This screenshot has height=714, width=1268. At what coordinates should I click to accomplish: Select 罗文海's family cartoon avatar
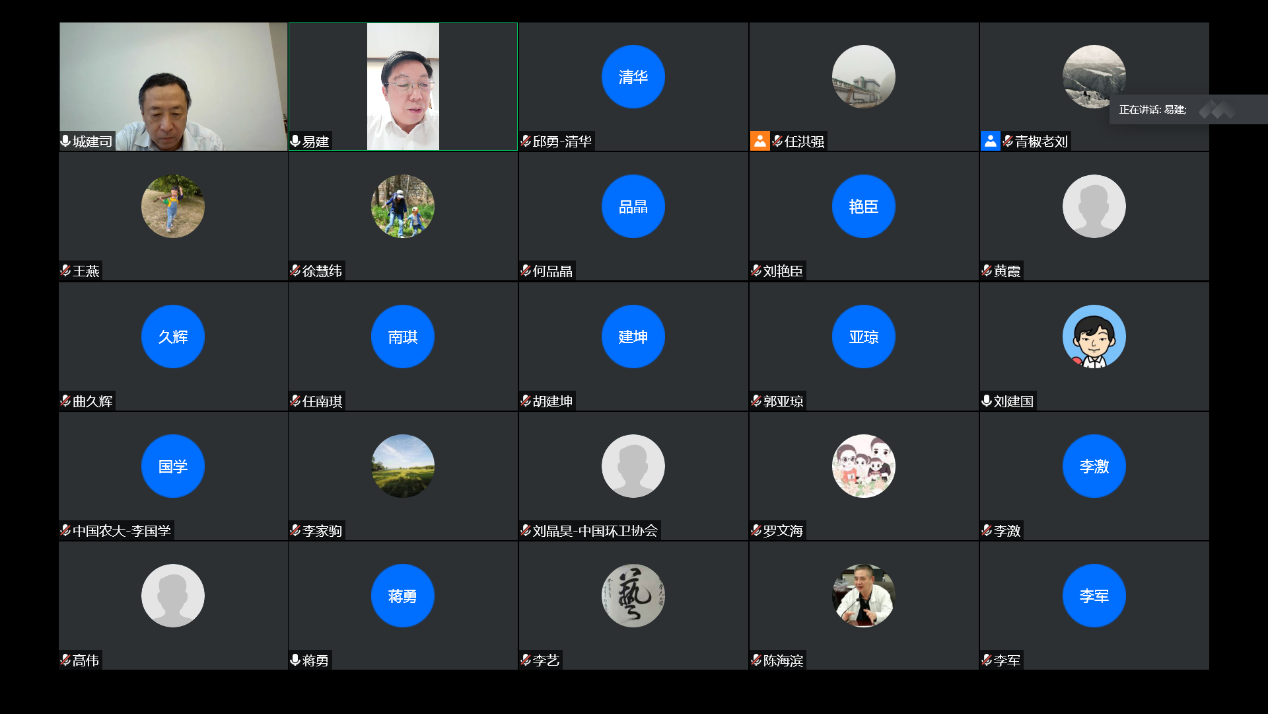click(864, 466)
